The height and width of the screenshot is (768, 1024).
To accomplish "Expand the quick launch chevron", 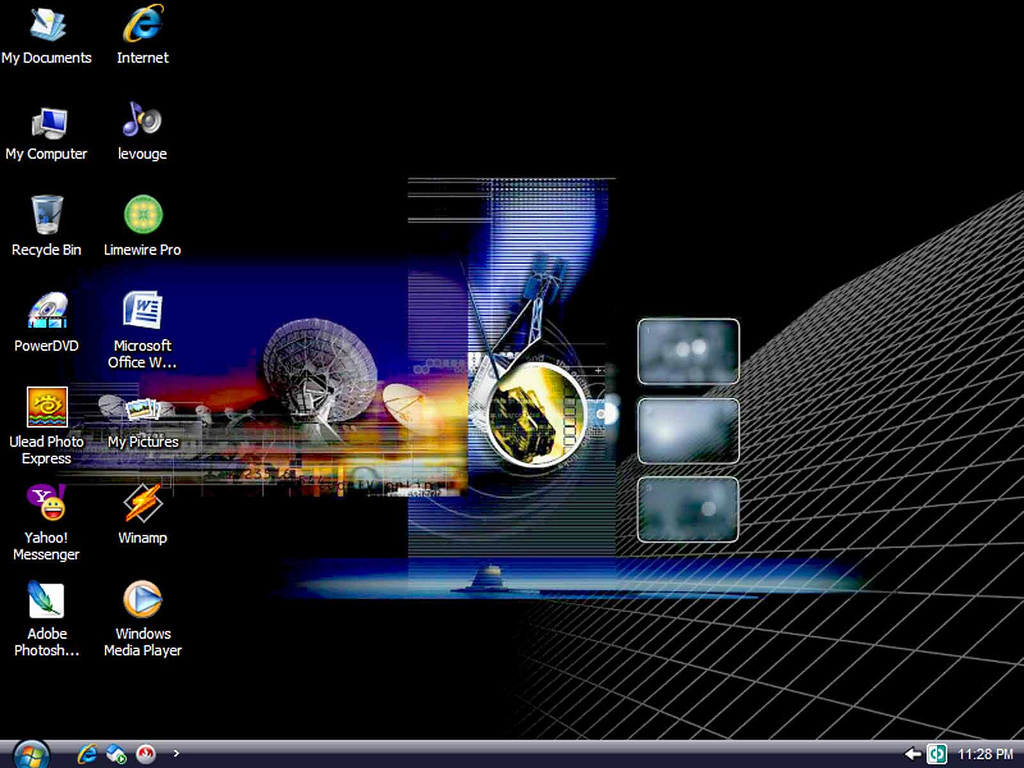I will (x=176, y=754).
